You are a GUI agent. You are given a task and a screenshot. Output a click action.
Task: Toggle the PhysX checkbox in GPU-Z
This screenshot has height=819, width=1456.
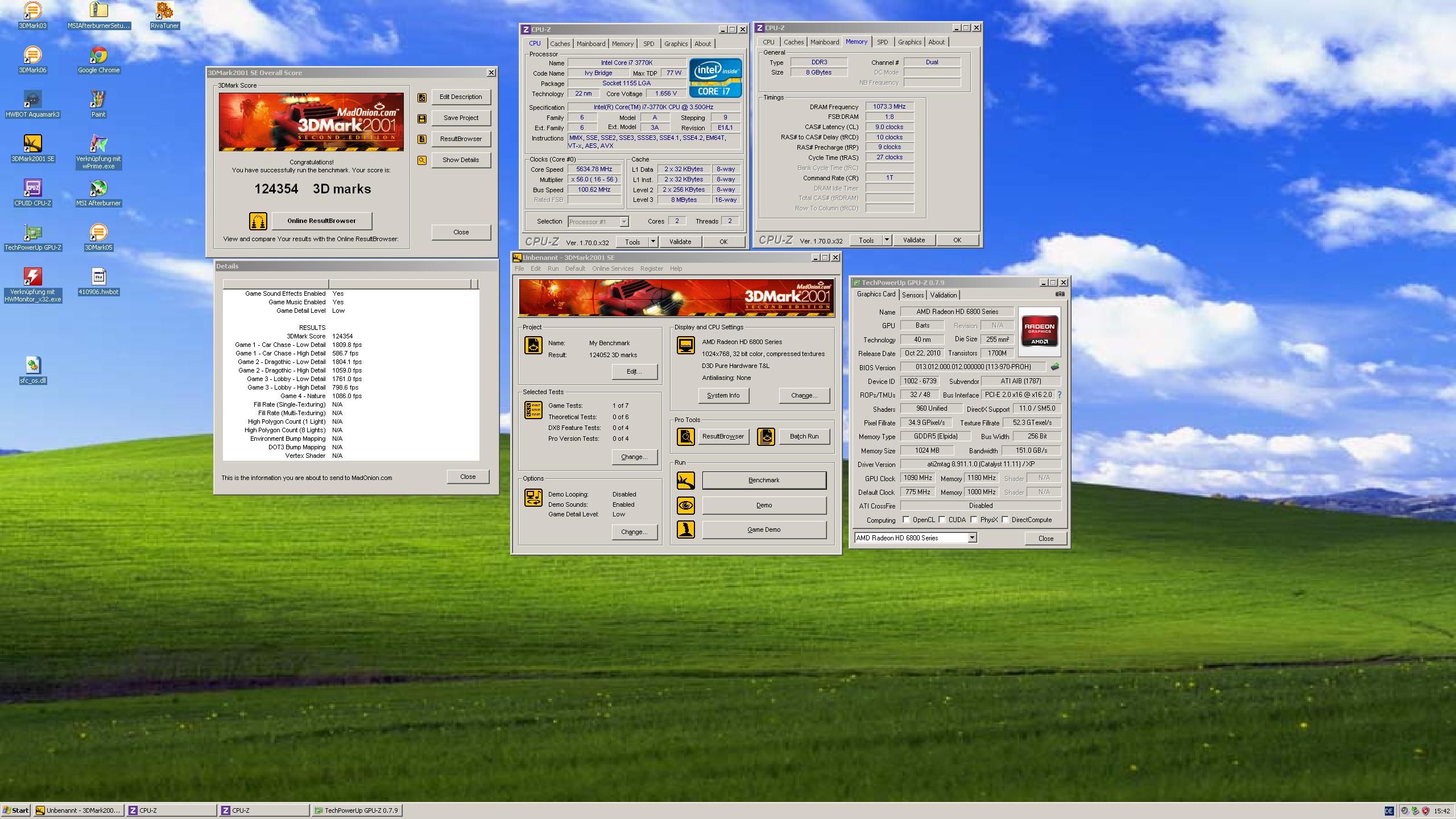pos(974,519)
